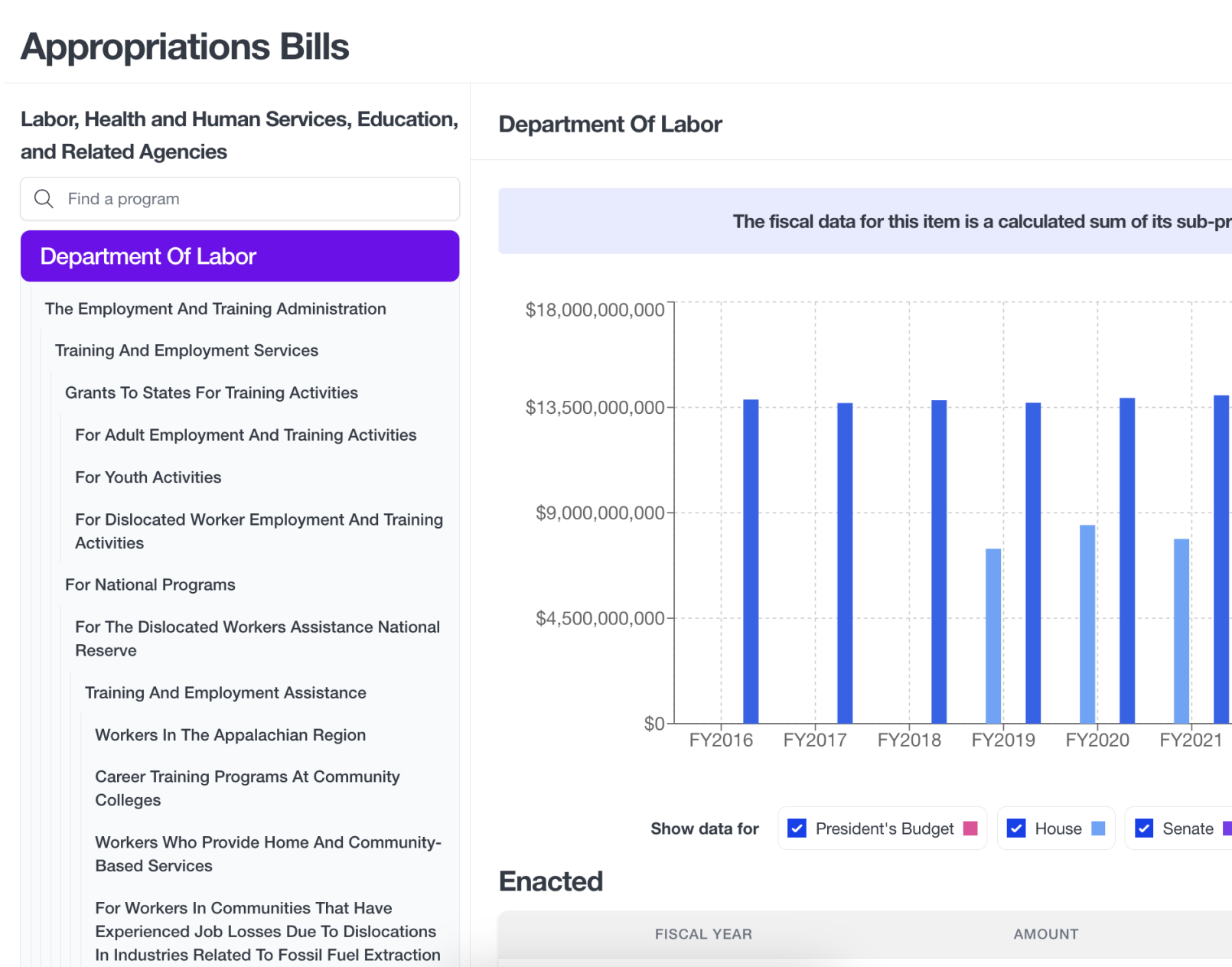
Task: Open For Youth Activities program
Action: (x=148, y=477)
